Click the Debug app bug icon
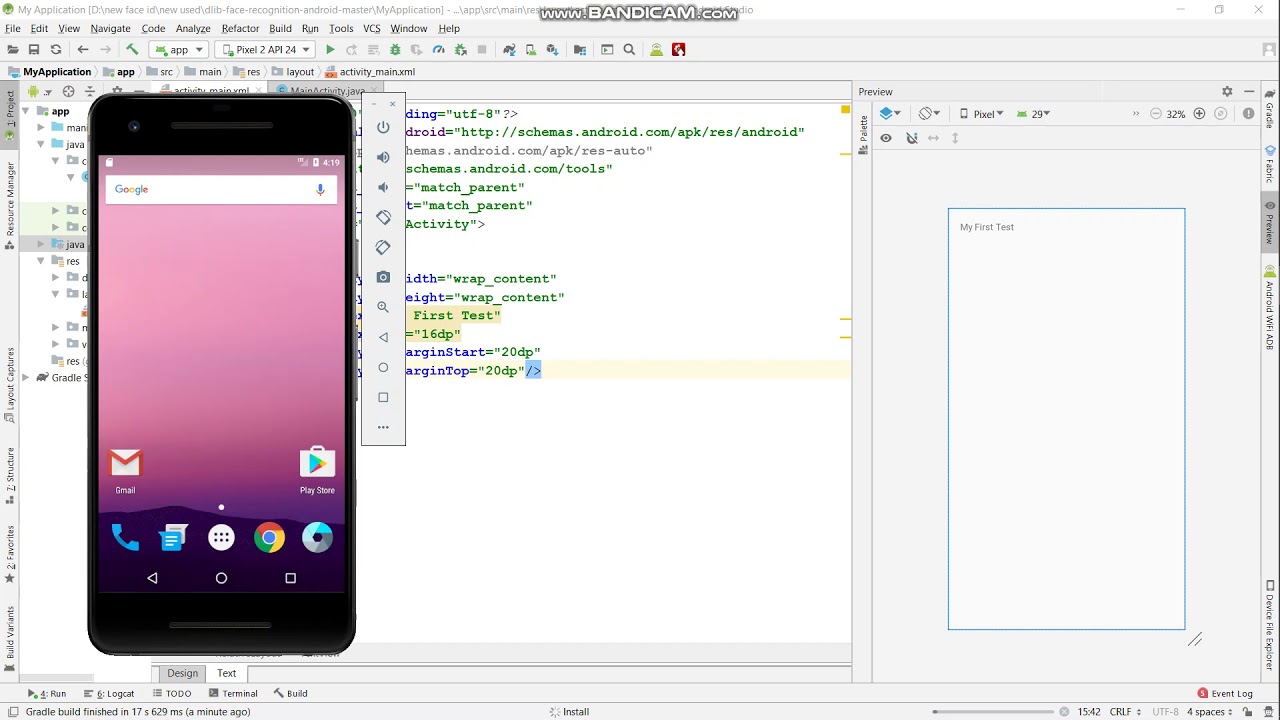Image resolution: width=1280 pixels, height=720 pixels. [x=395, y=49]
